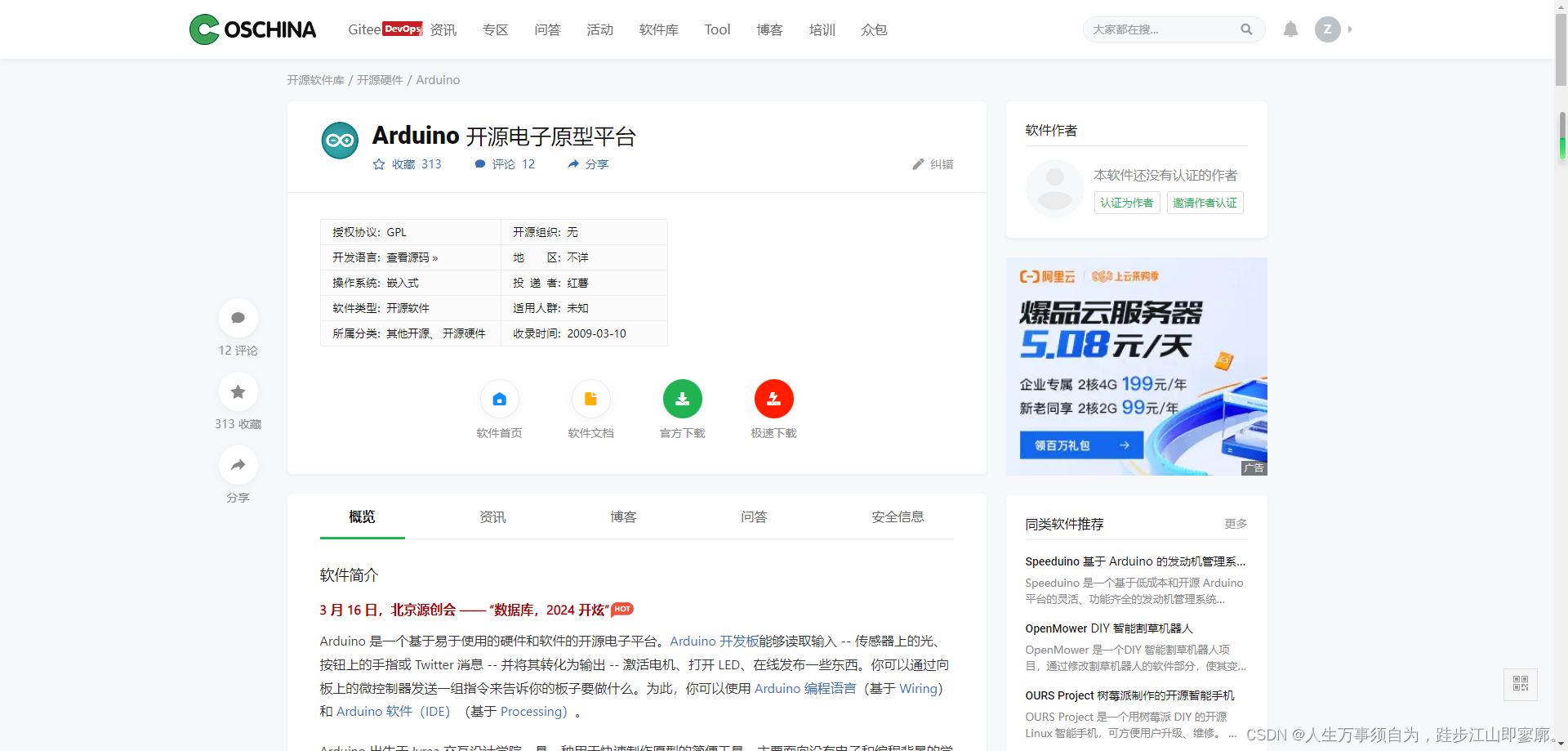The width and height of the screenshot is (1568, 751).
Task: Open submitter 红薯 link
Action: point(578,283)
